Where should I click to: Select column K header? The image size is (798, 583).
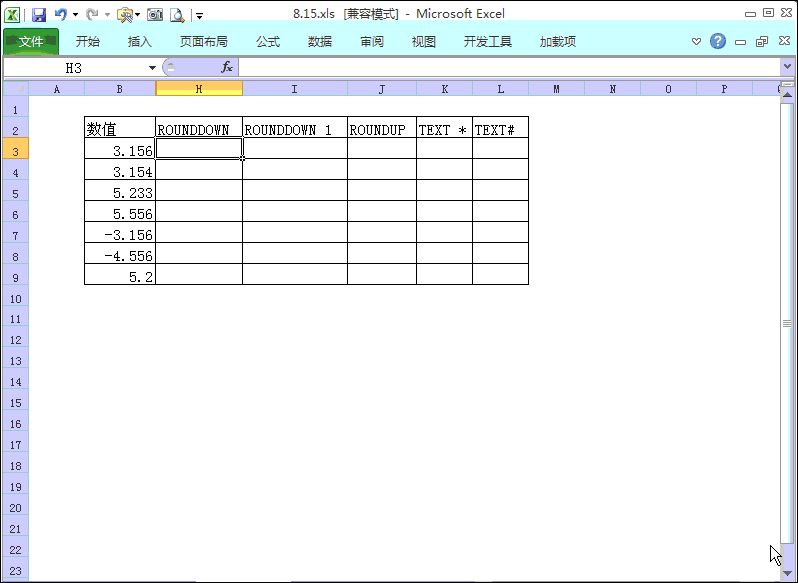pyautogui.click(x=444, y=89)
